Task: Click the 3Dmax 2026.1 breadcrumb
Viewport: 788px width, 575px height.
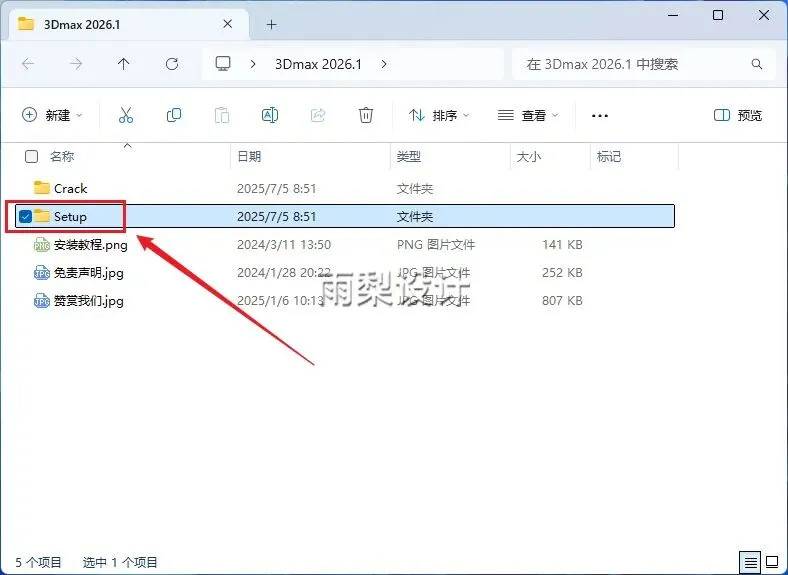Action: click(318, 64)
